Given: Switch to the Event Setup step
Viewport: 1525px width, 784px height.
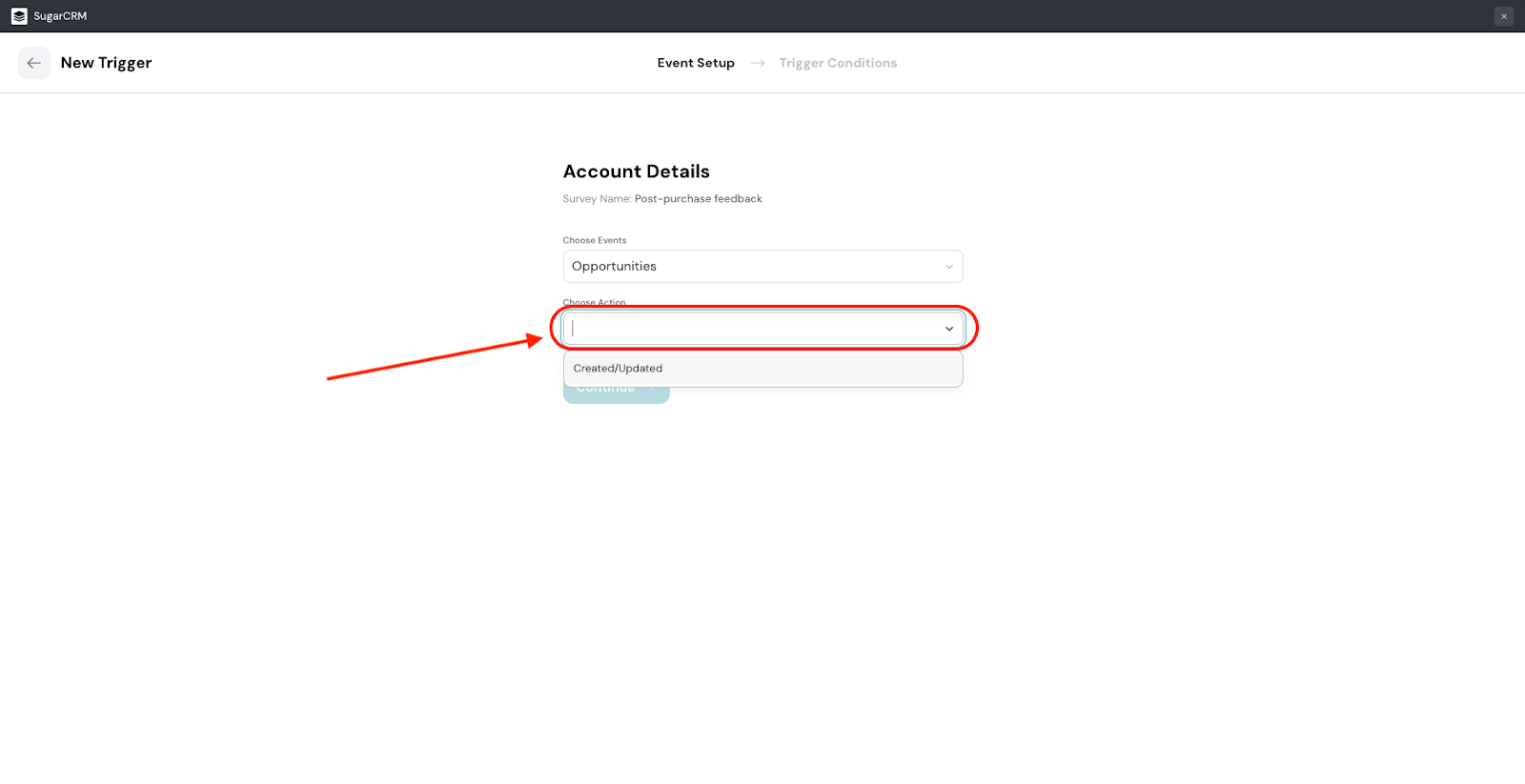Looking at the screenshot, I should [x=696, y=63].
